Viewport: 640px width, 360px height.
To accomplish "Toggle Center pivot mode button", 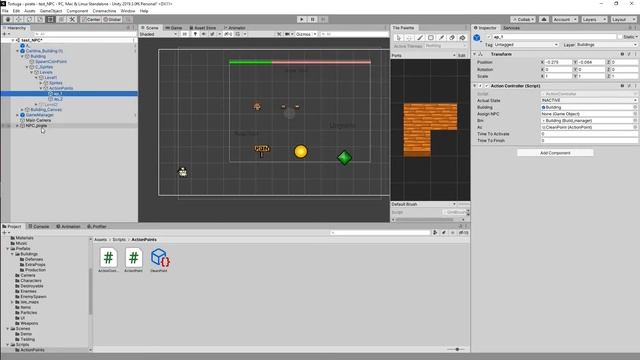I will (91, 19).
